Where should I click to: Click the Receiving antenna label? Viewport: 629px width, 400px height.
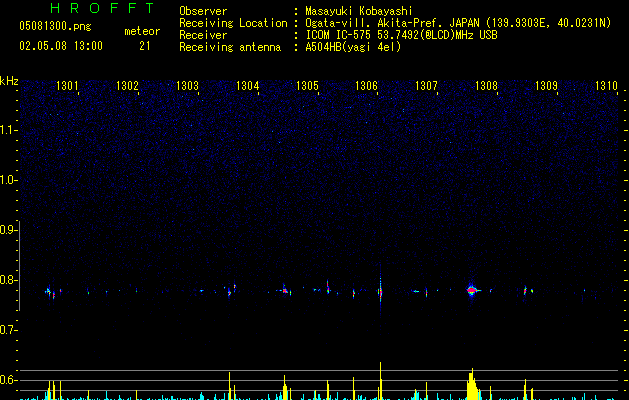click(x=230, y=47)
